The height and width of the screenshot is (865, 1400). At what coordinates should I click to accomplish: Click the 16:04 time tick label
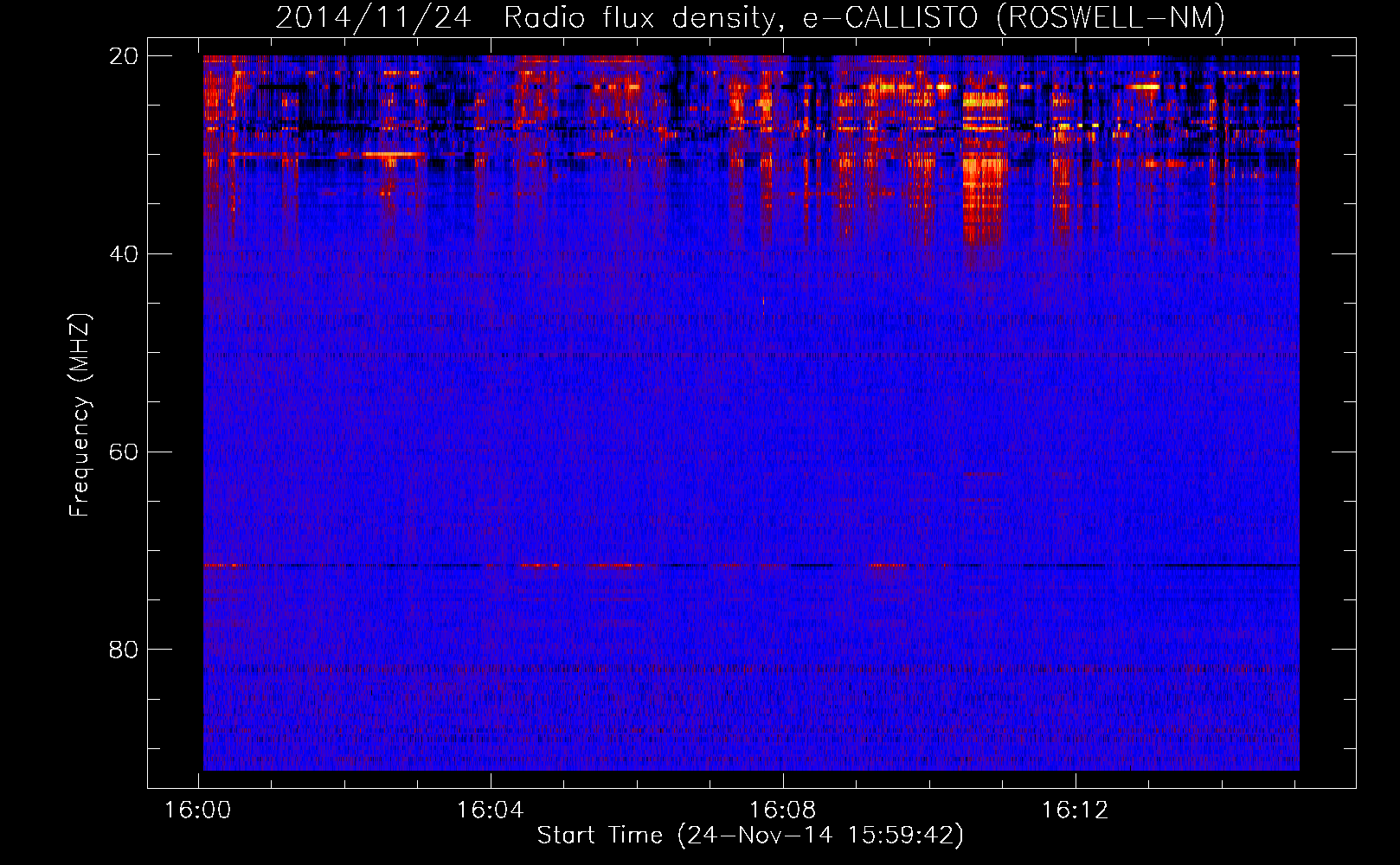491,811
